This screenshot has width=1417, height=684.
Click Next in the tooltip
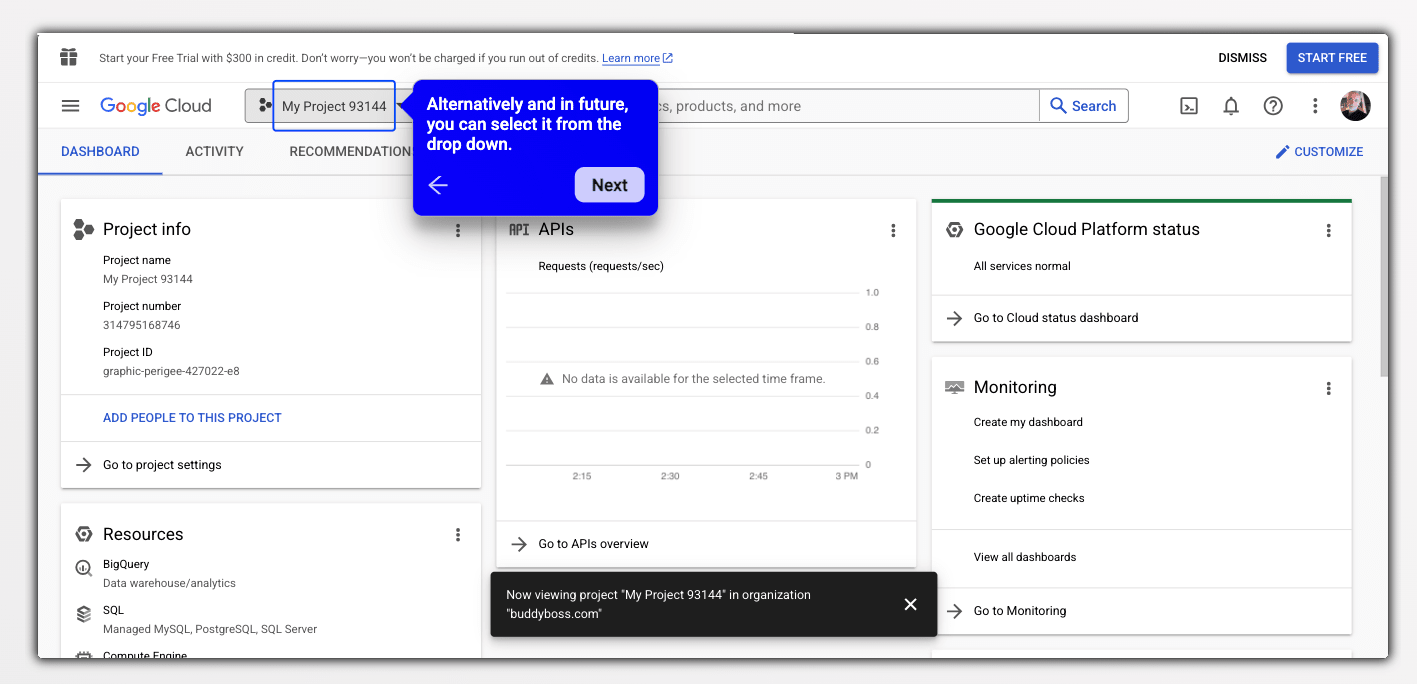609,185
